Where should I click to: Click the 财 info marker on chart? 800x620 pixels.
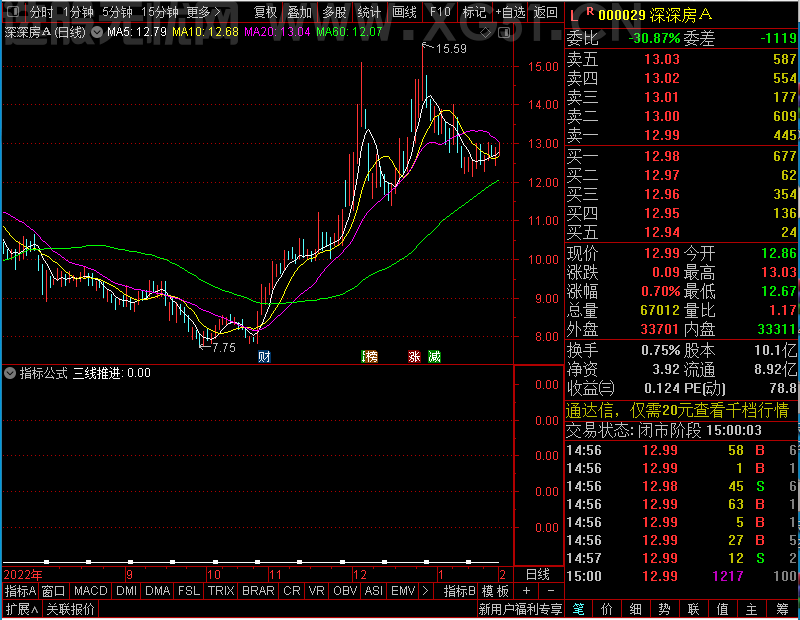point(264,356)
